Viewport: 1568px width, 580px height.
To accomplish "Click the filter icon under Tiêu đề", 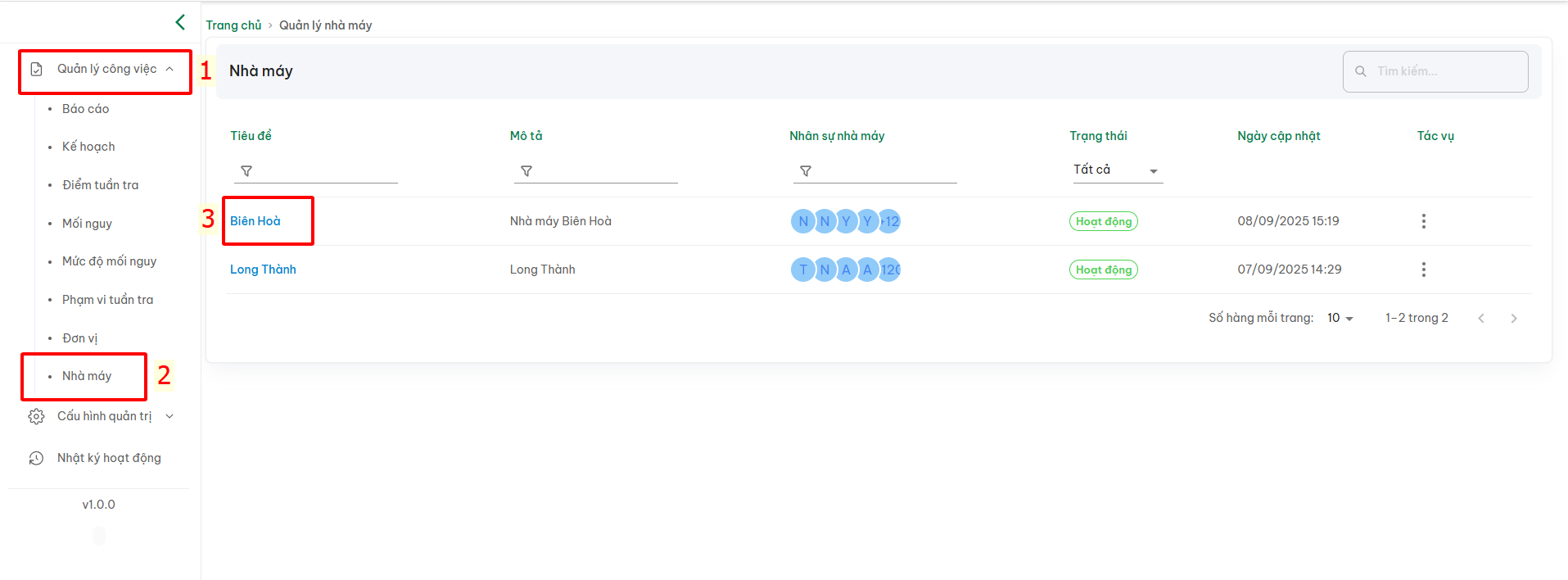I will [246, 171].
